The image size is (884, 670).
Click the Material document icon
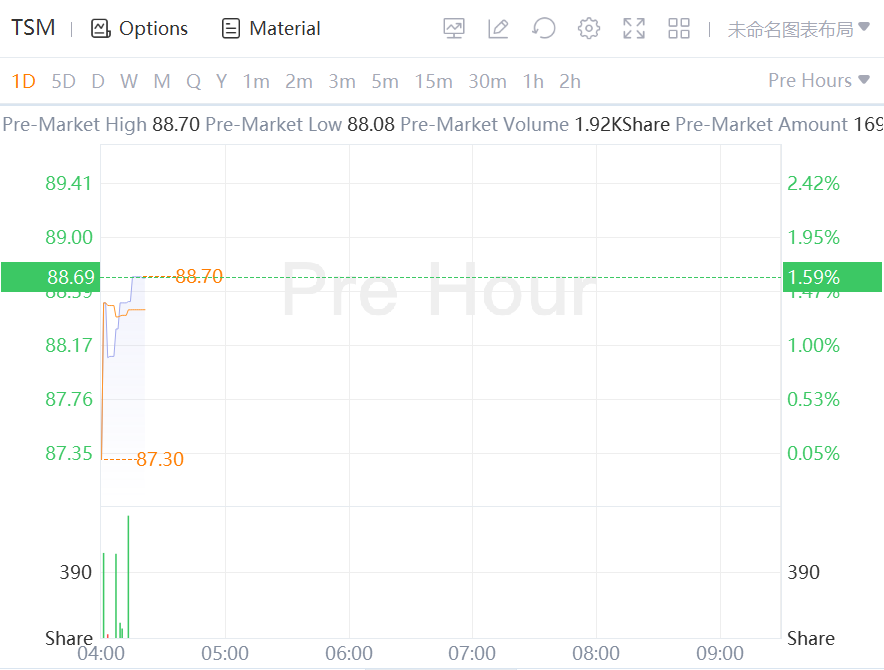pos(231,29)
